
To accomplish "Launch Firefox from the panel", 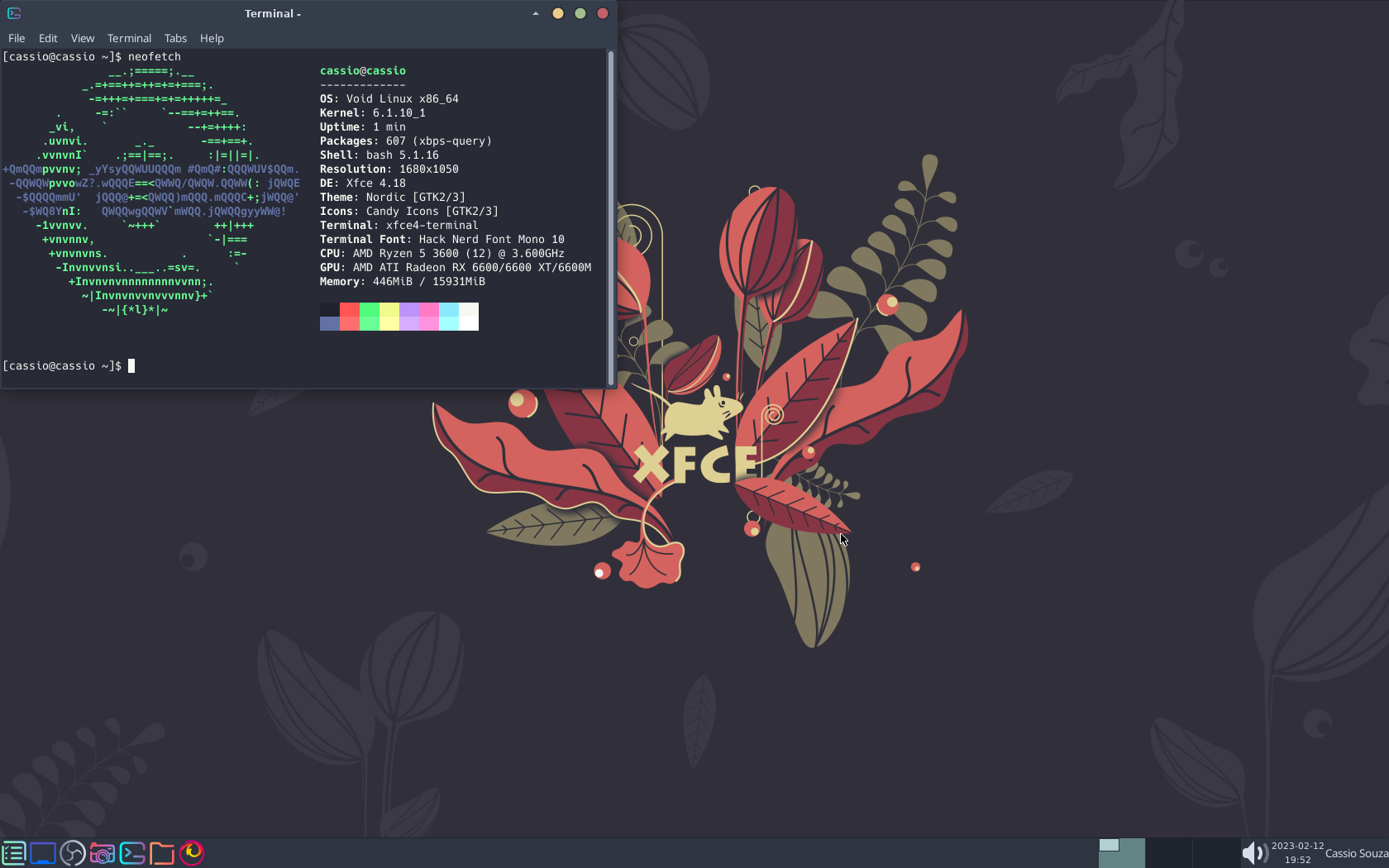I will point(192,852).
